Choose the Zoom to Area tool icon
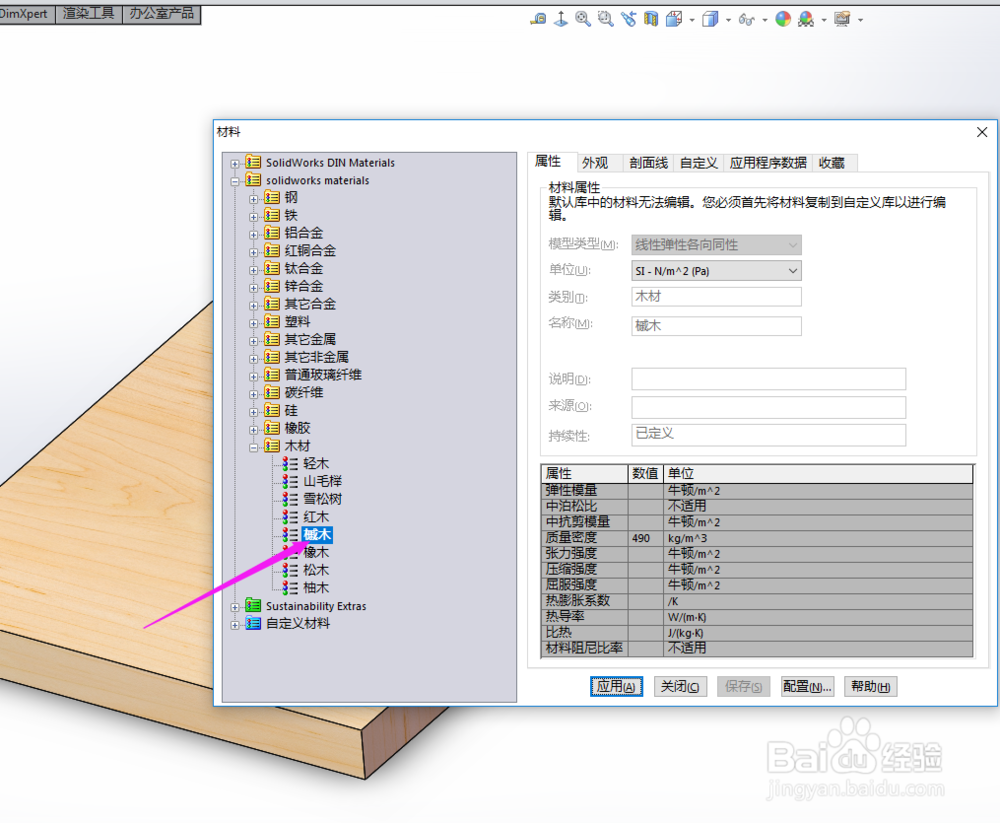This screenshot has width=1000, height=823. point(605,18)
